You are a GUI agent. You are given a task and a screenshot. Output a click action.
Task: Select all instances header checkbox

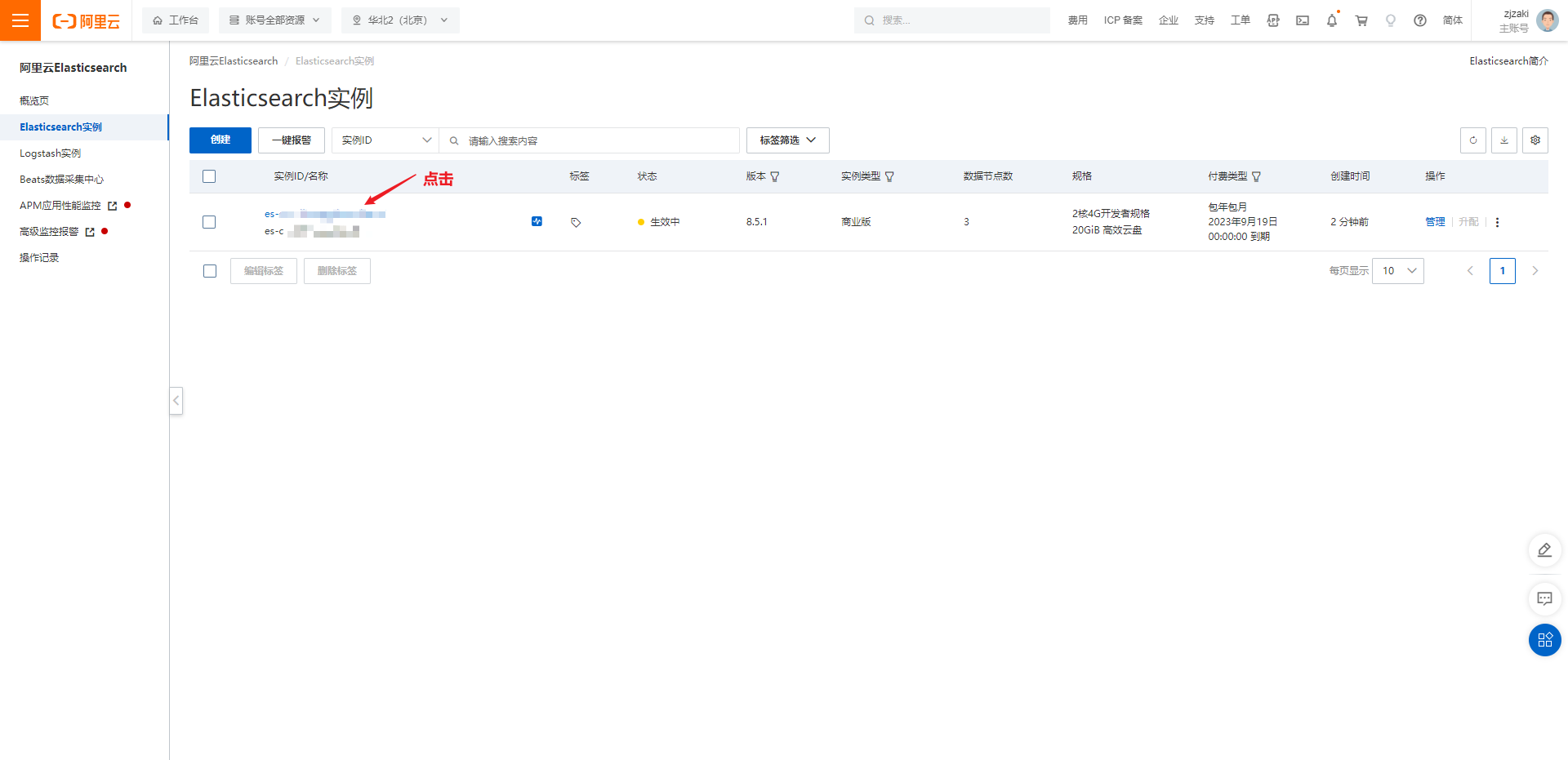[x=209, y=176]
